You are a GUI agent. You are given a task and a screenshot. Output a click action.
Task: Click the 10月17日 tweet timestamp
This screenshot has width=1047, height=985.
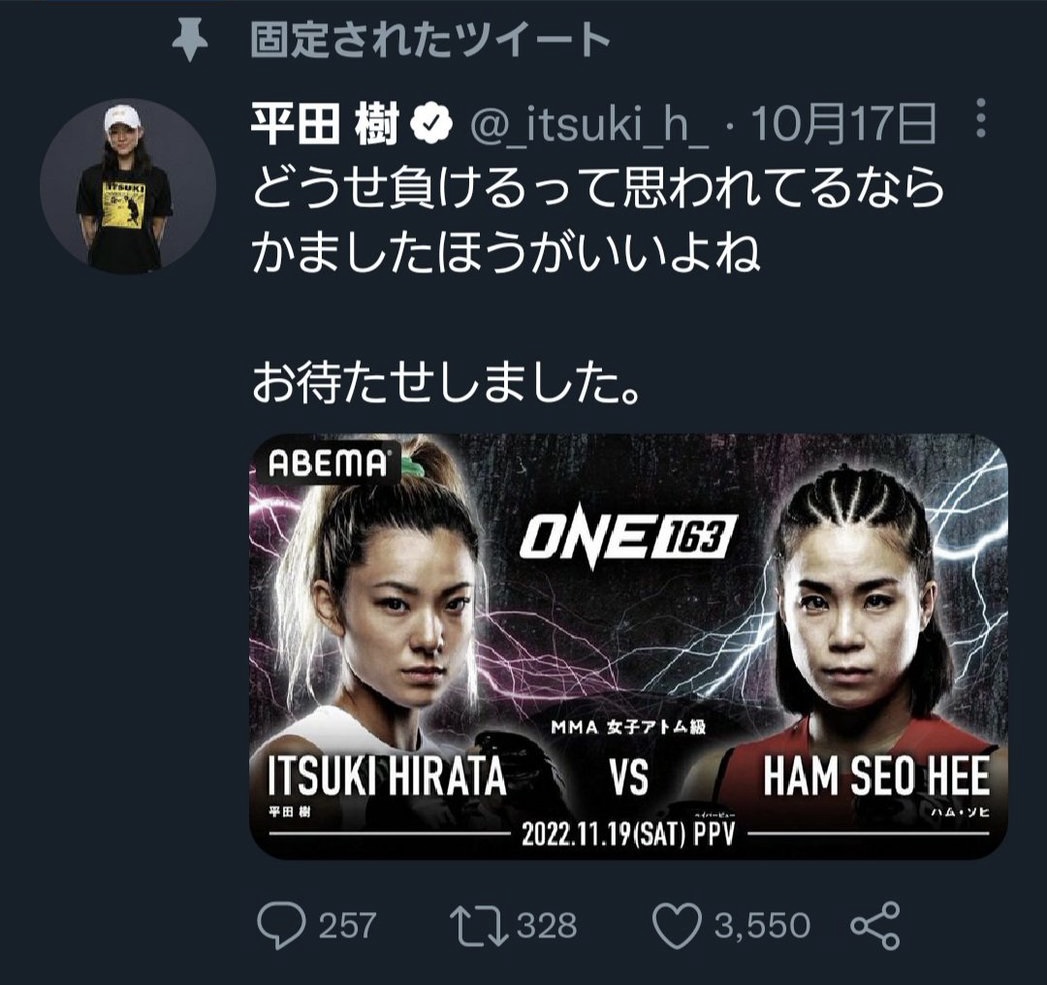[x=845, y=124]
